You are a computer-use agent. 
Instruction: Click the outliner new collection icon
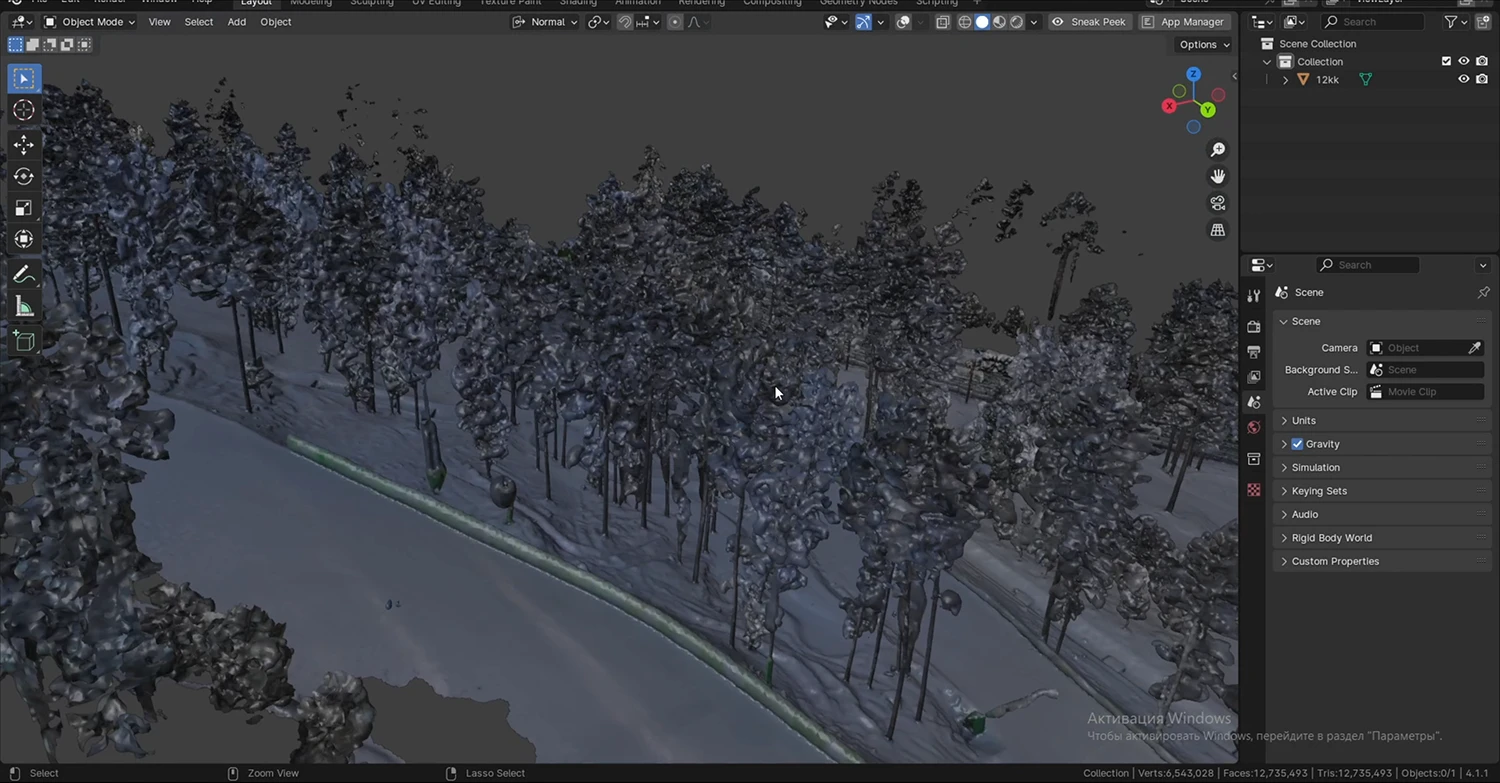click(1482, 22)
